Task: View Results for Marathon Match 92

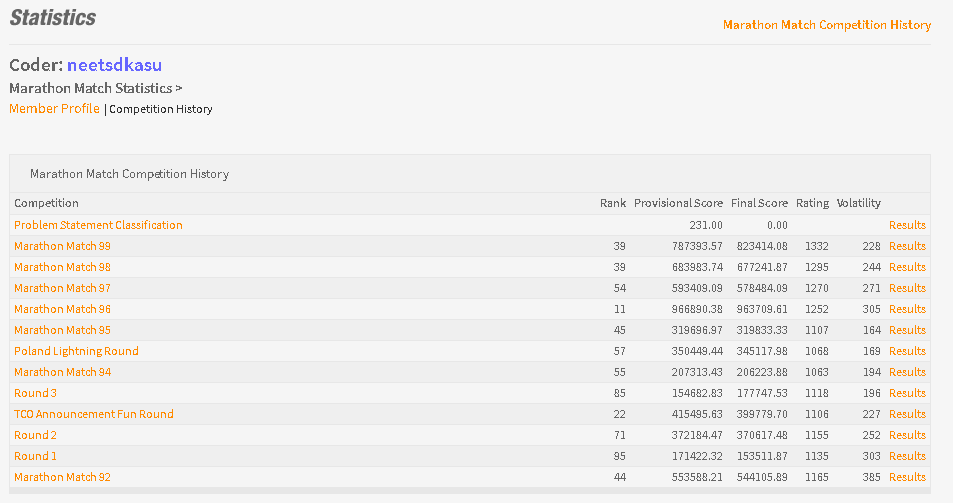Action: 907,477
